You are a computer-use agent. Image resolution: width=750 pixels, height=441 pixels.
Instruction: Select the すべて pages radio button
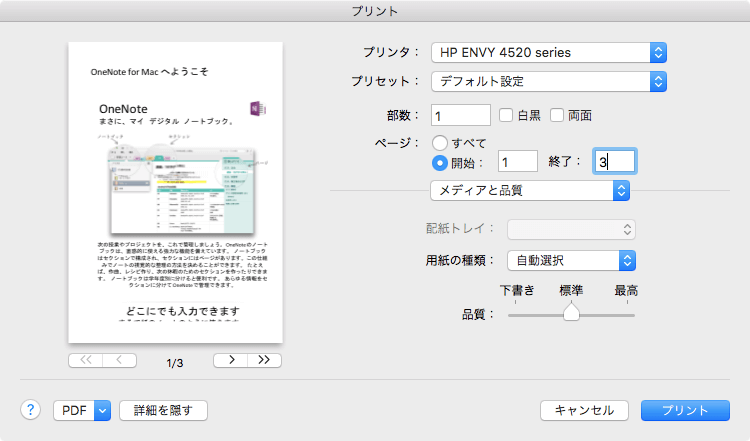[440, 143]
